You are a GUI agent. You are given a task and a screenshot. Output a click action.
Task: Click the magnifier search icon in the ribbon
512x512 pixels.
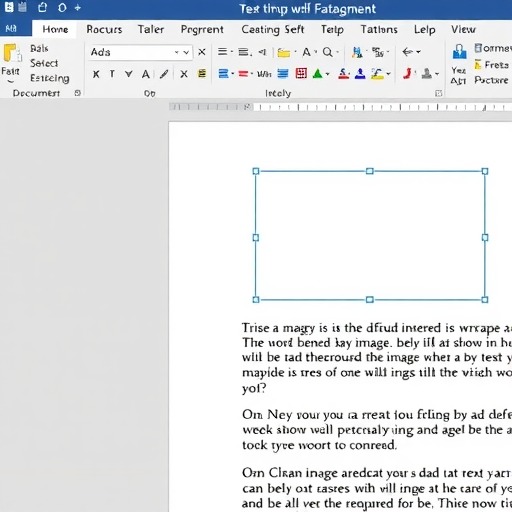point(328,52)
